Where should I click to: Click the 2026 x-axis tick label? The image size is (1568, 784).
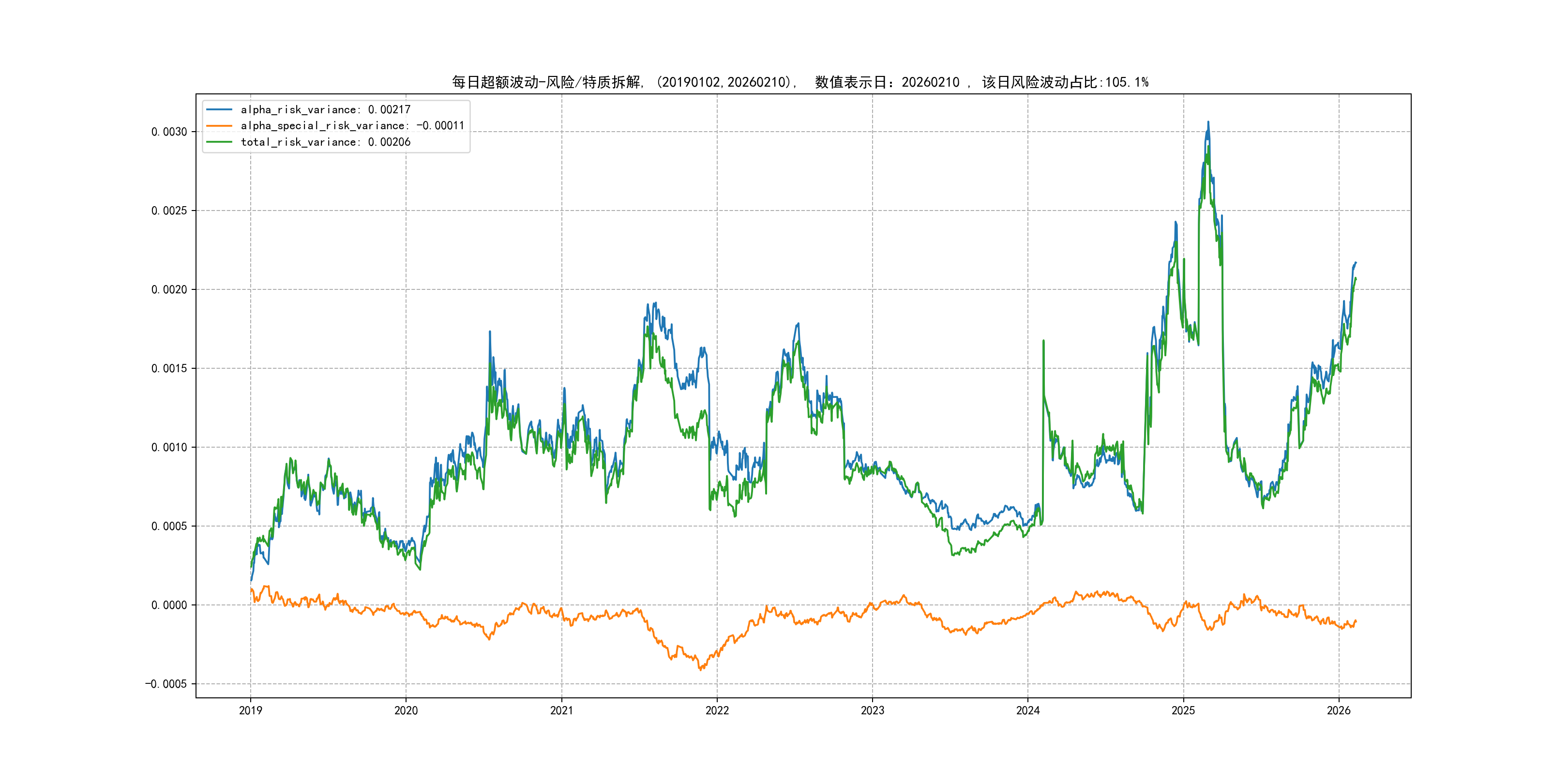pos(1339,710)
